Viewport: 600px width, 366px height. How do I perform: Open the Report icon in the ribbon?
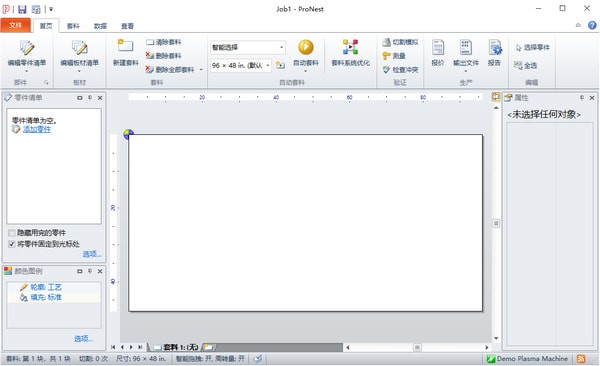[x=495, y=47]
